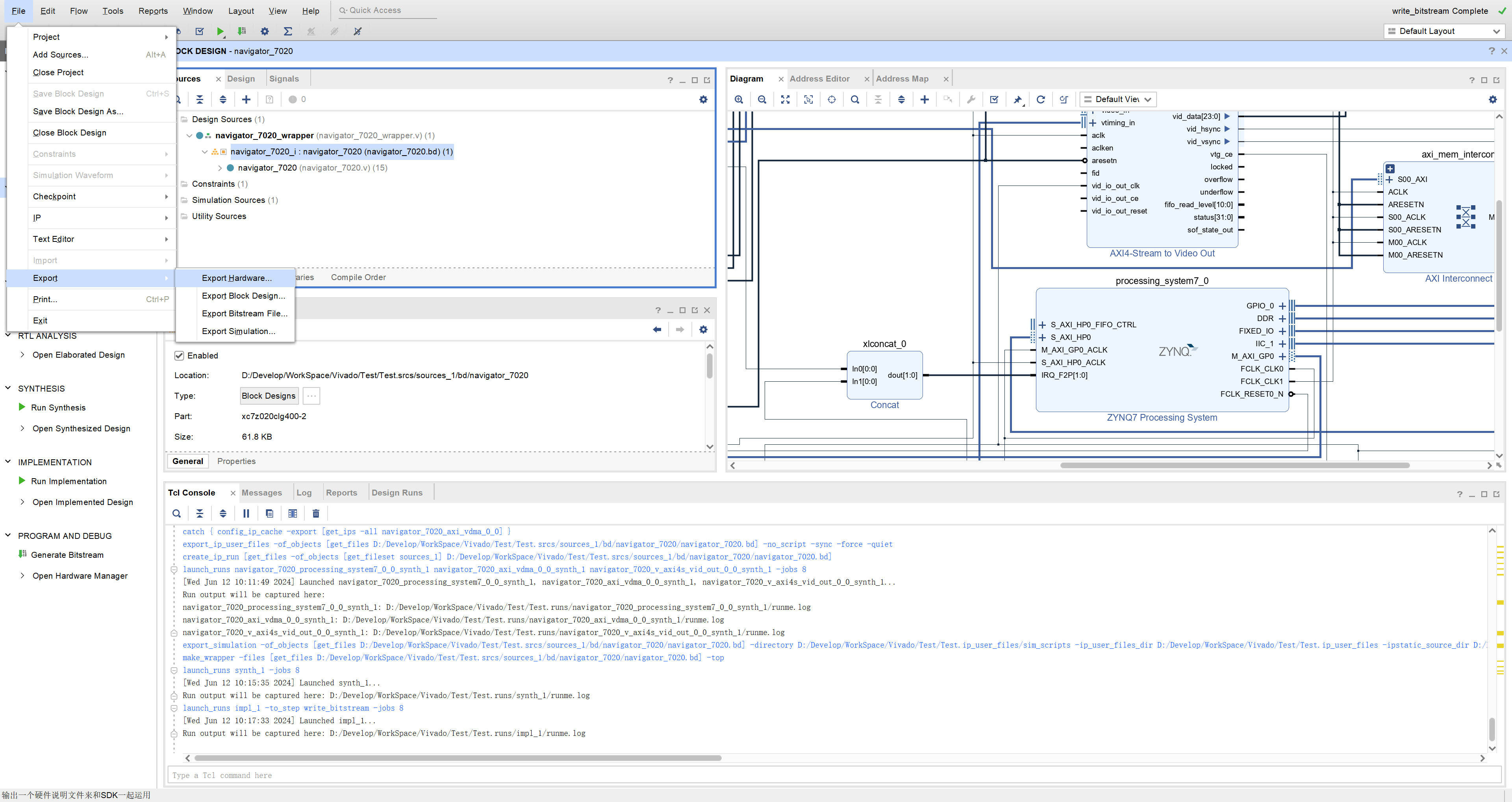Click Compile Order tab
The image size is (1512, 802).
(x=358, y=278)
